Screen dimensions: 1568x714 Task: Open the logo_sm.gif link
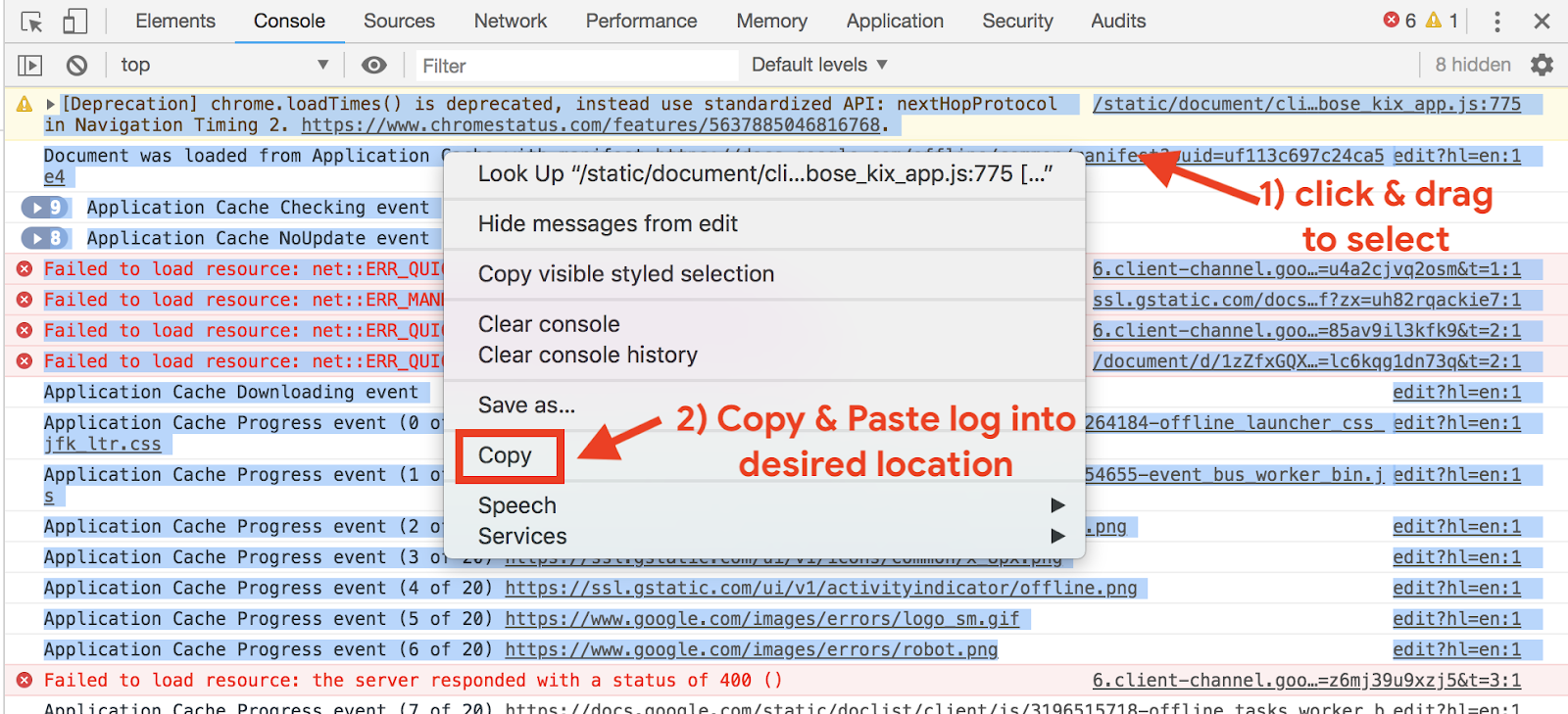762,619
